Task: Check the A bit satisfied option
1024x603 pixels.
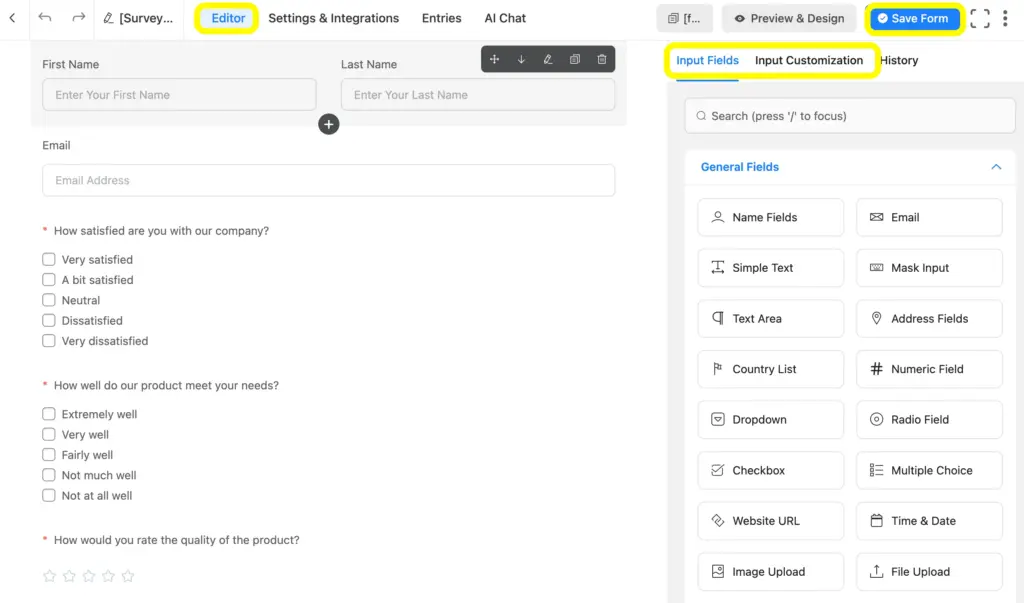Action: (48, 280)
